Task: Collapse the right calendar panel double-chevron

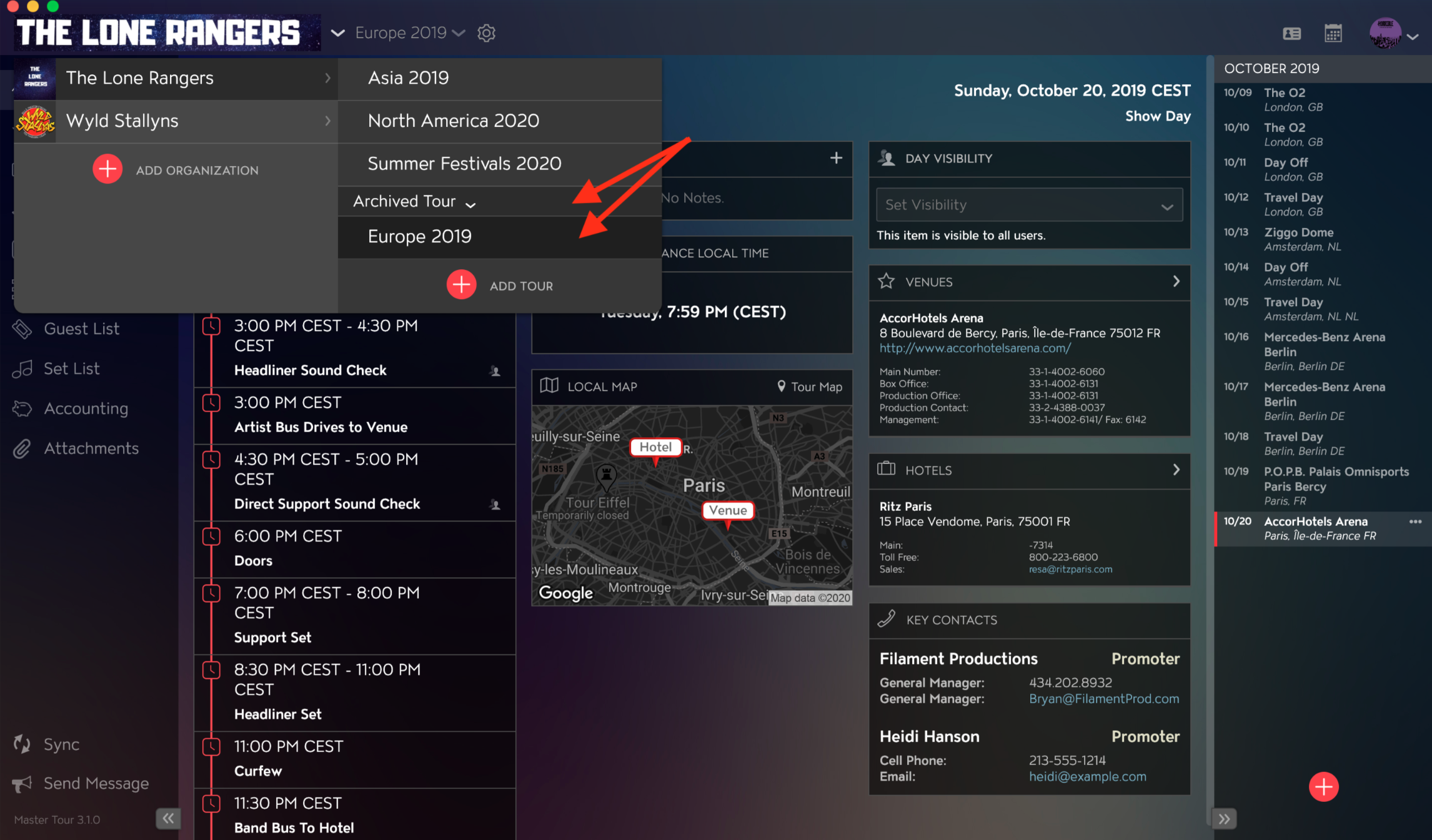Action: [1224, 819]
